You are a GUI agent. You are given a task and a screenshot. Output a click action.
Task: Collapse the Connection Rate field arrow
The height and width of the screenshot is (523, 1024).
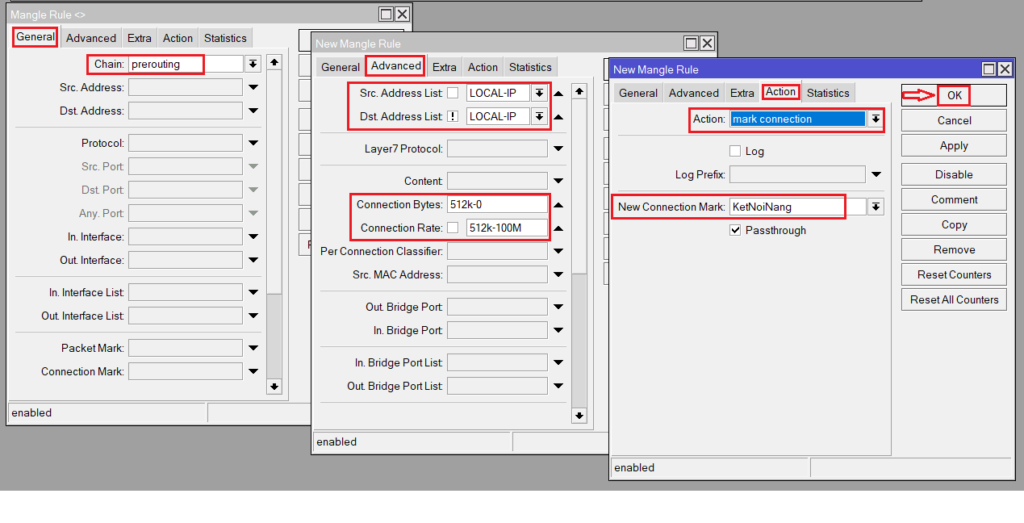[559, 228]
